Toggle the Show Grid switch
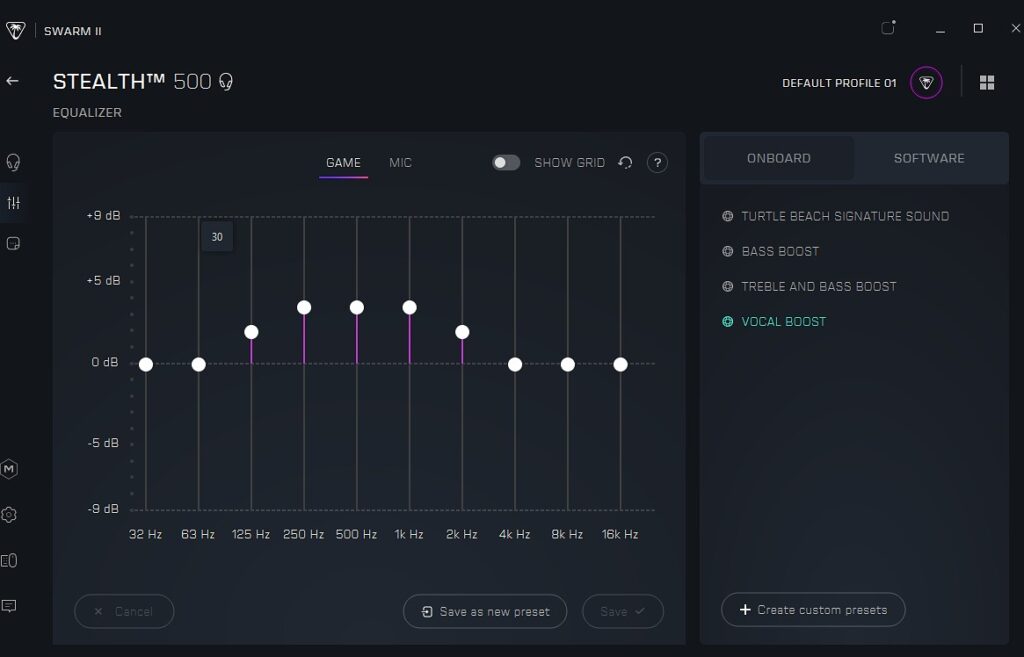The image size is (1024, 657). click(506, 163)
